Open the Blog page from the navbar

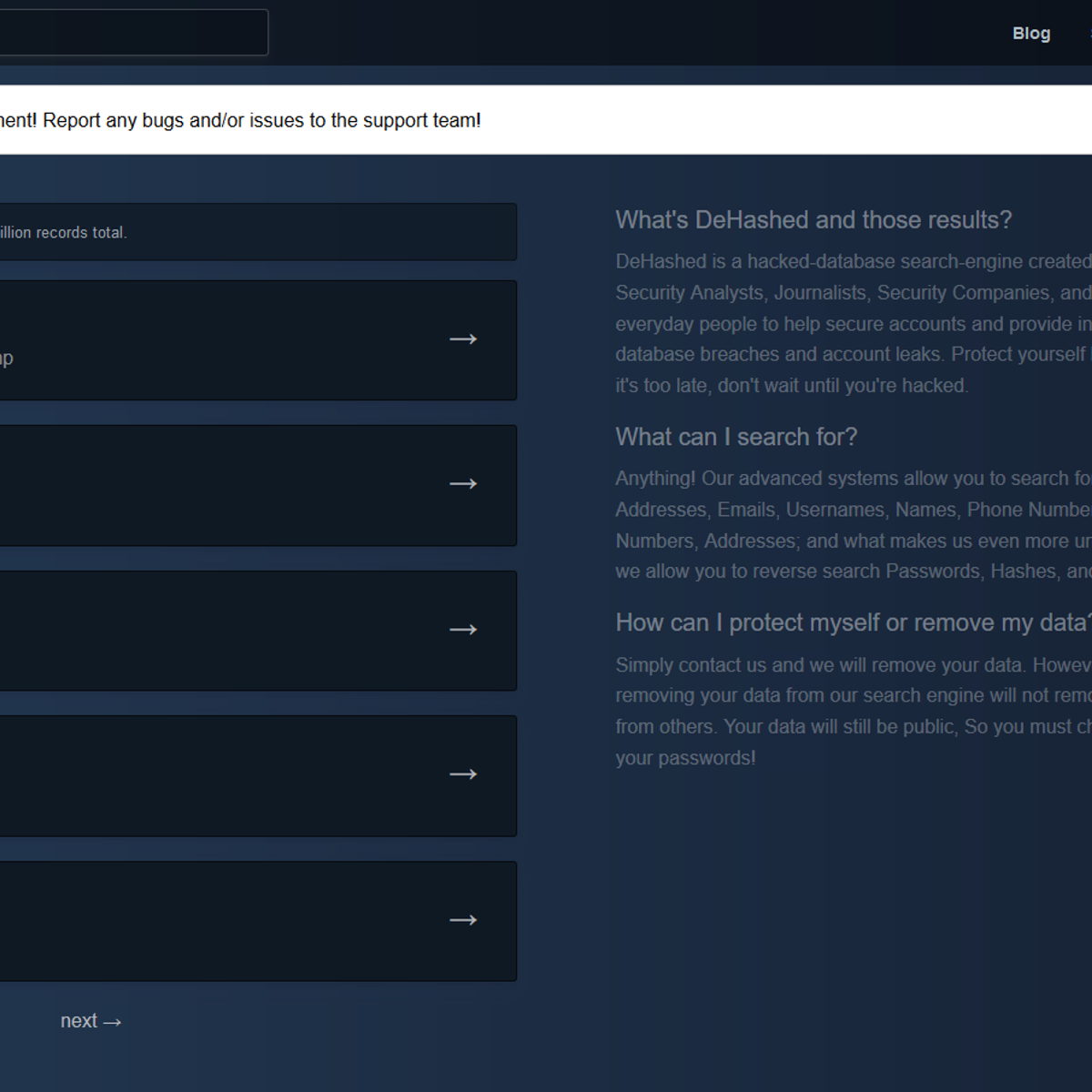pyautogui.click(x=1031, y=34)
